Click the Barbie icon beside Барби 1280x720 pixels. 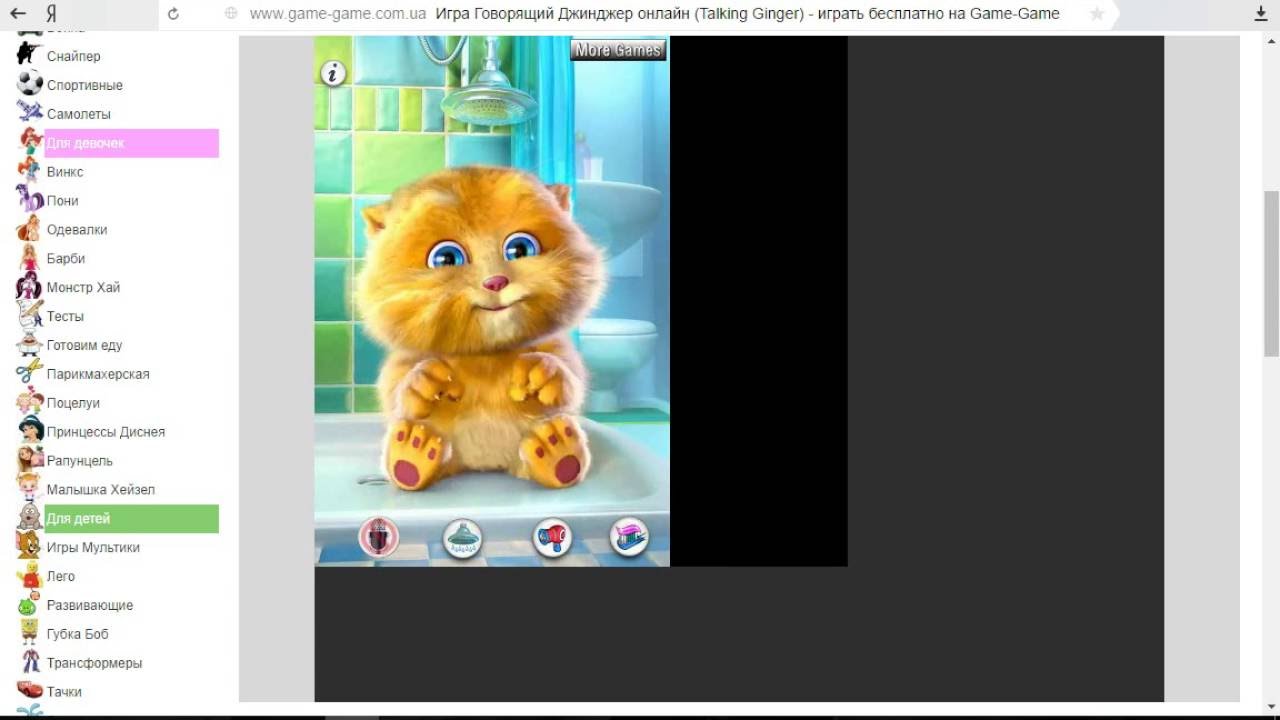point(30,258)
